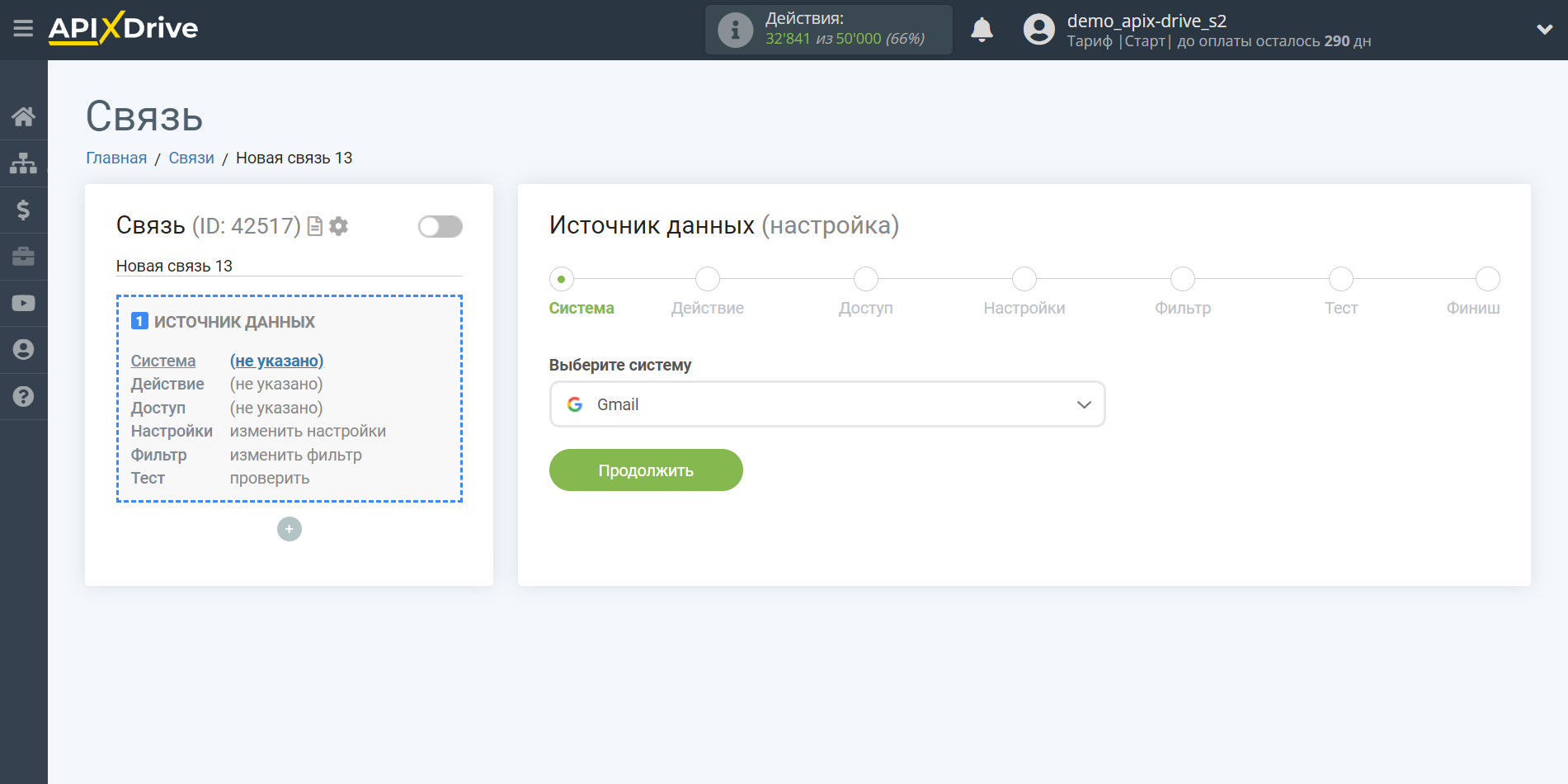Open the profile icon in sidebar

[23, 350]
